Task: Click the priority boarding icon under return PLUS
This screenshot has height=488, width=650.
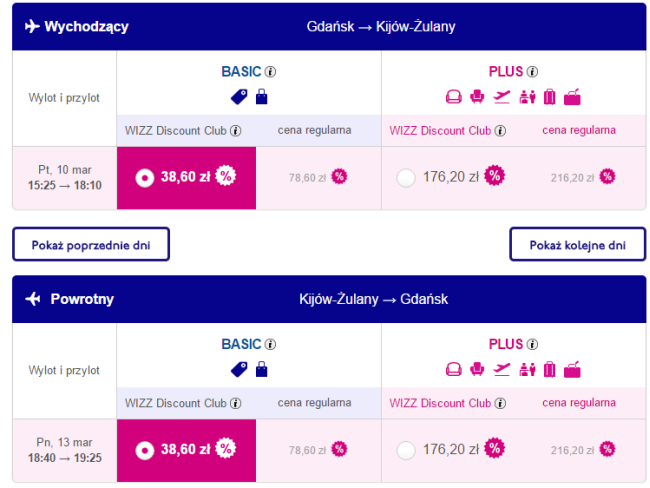Action: (x=527, y=370)
